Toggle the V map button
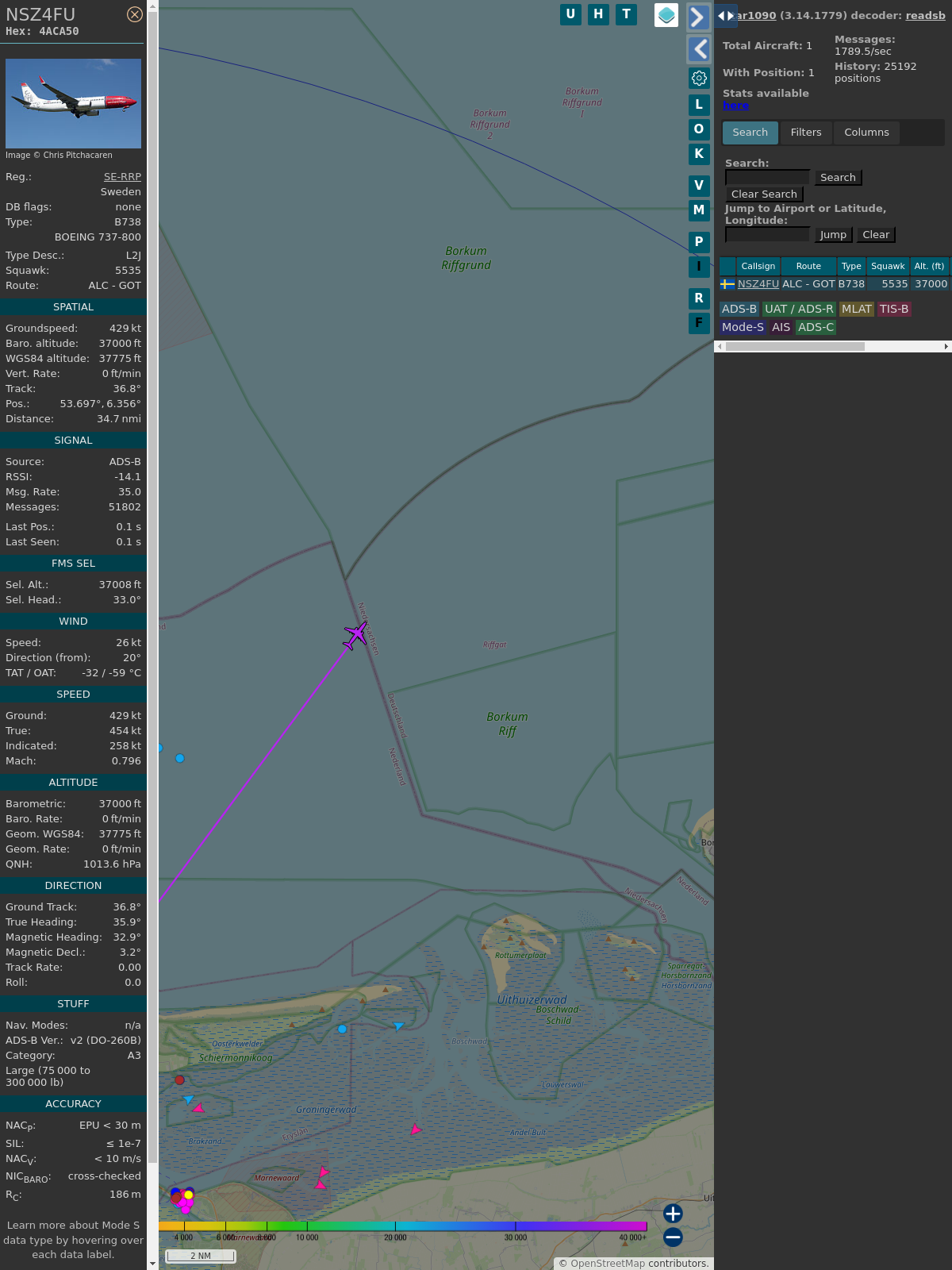This screenshot has height=1270, width=952. [x=699, y=185]
